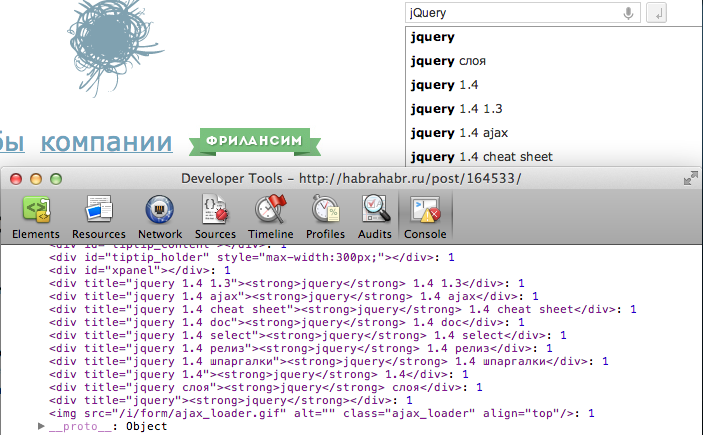
Task: Open the Console panel icon
Action: coord(425,209)
